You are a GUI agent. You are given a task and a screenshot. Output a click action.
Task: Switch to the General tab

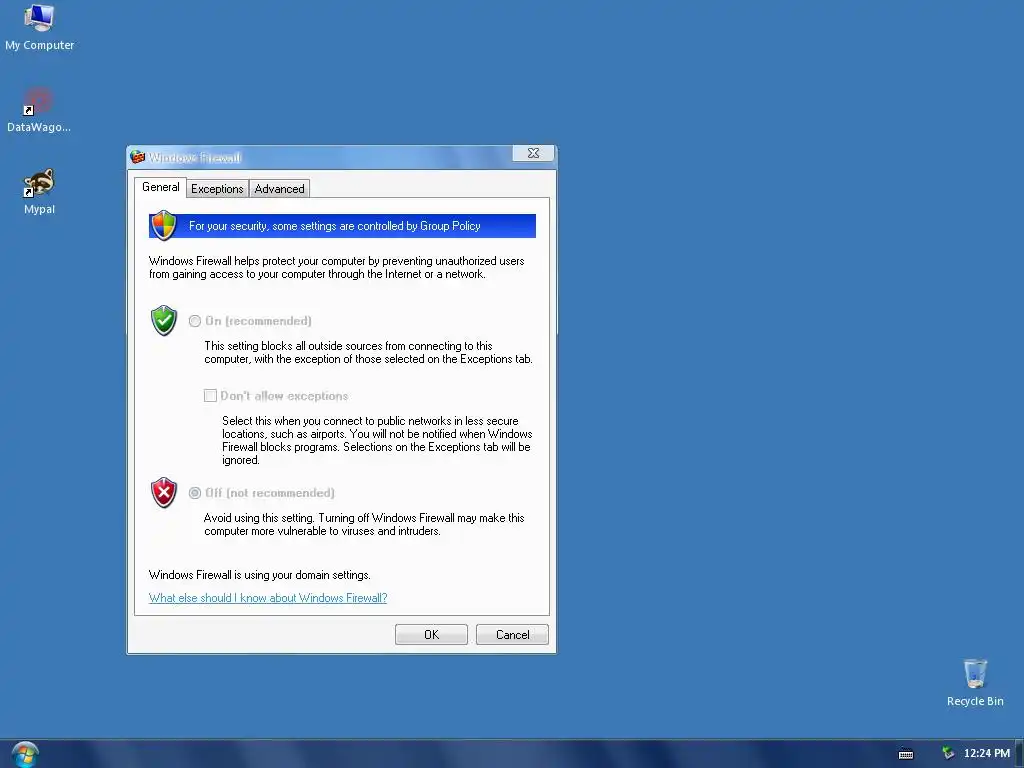pyautogui.click(x=161, y=187)
